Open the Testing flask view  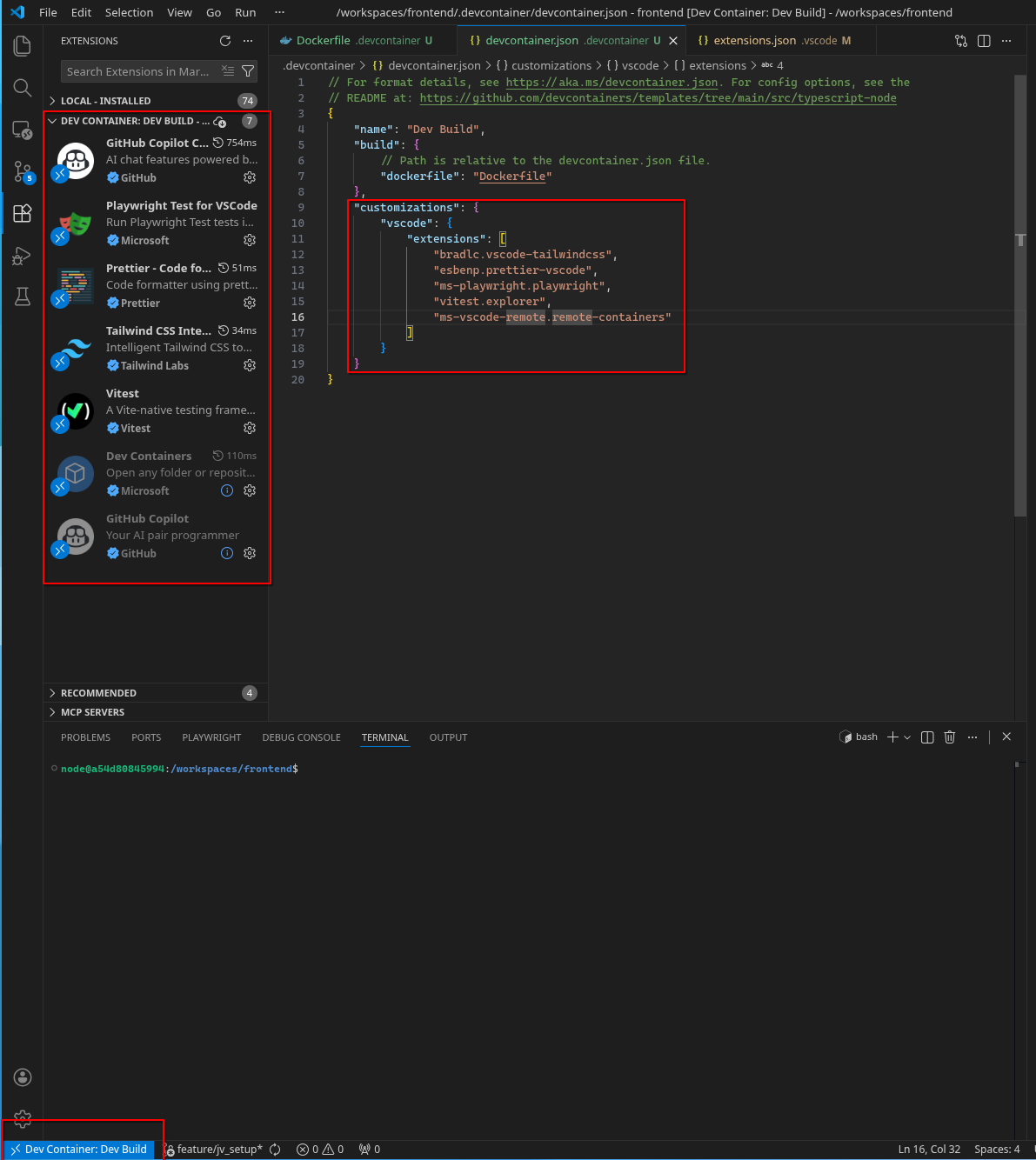(22, 297)
